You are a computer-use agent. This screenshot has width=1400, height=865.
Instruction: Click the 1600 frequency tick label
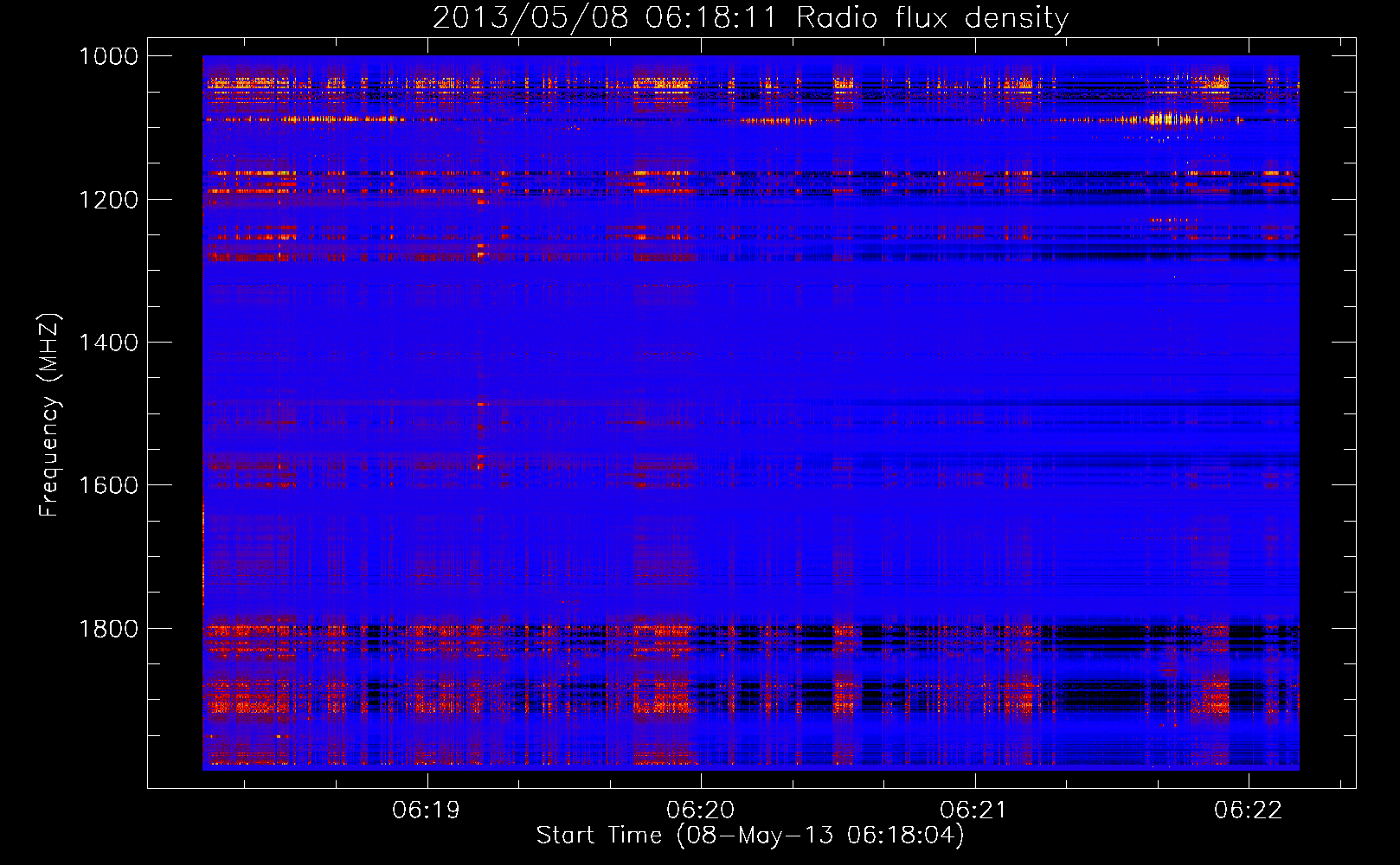pyautogui.click(x=108, y=485)
